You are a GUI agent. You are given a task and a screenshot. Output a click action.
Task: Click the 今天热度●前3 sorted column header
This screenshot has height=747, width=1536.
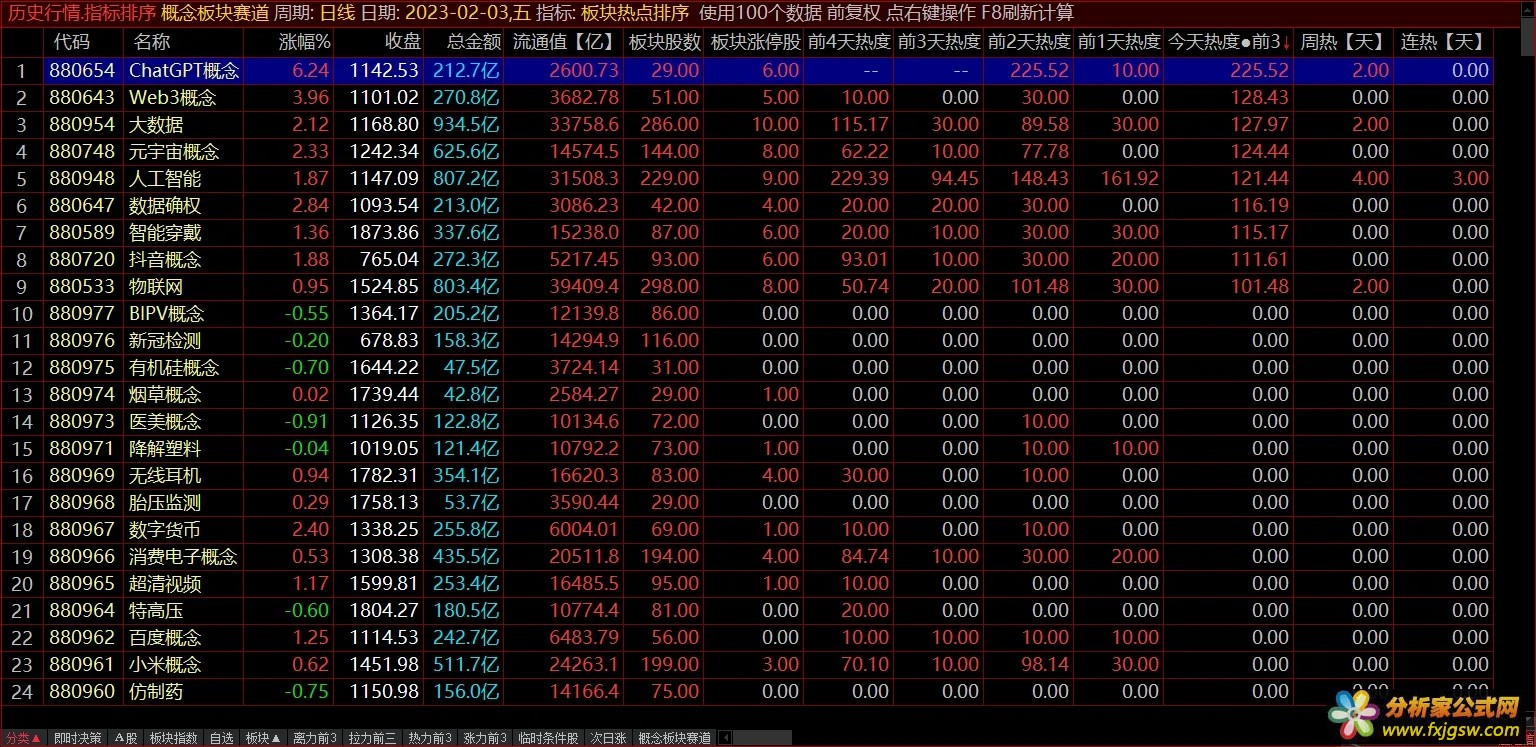pos(1229,42)
